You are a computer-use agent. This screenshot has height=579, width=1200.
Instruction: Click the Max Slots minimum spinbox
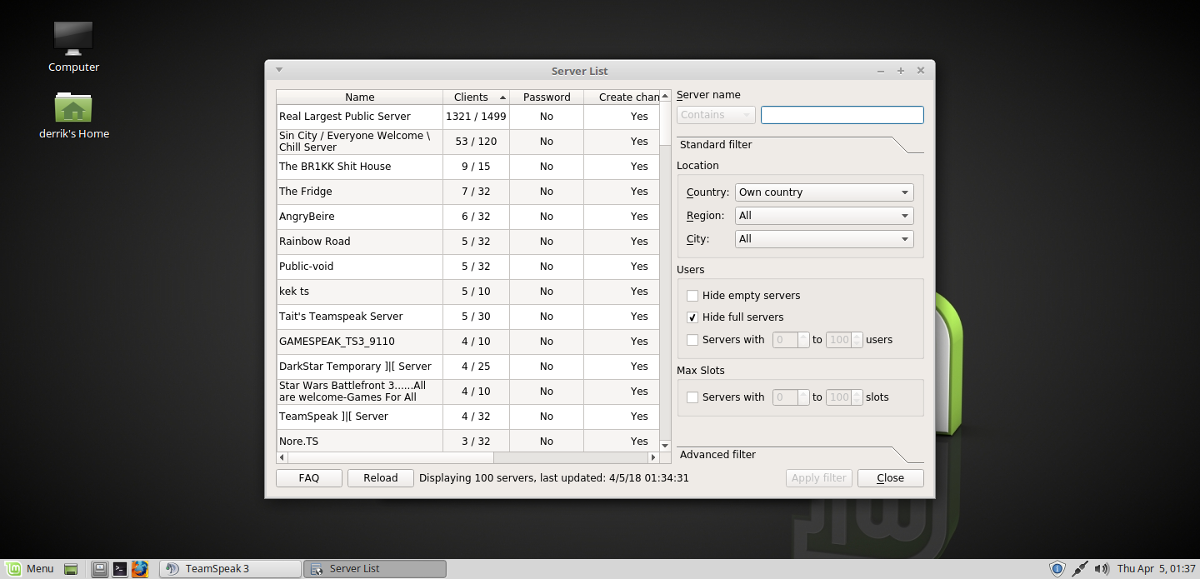pyautogui.click(x=791, y=397)
